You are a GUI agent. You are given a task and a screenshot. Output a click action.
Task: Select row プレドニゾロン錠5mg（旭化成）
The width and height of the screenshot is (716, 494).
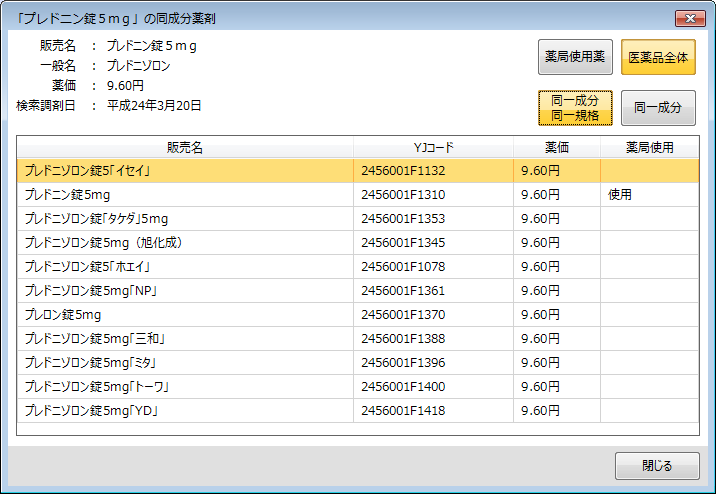click(358, 243)
